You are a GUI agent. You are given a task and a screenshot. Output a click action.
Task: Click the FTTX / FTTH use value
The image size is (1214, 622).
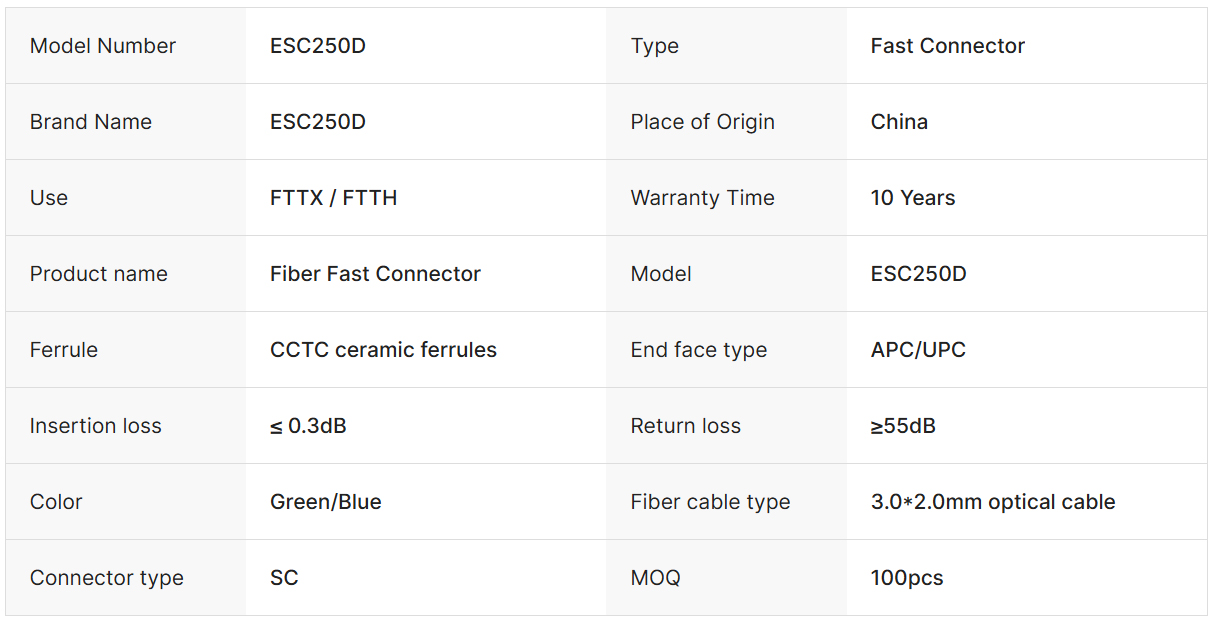333,198
